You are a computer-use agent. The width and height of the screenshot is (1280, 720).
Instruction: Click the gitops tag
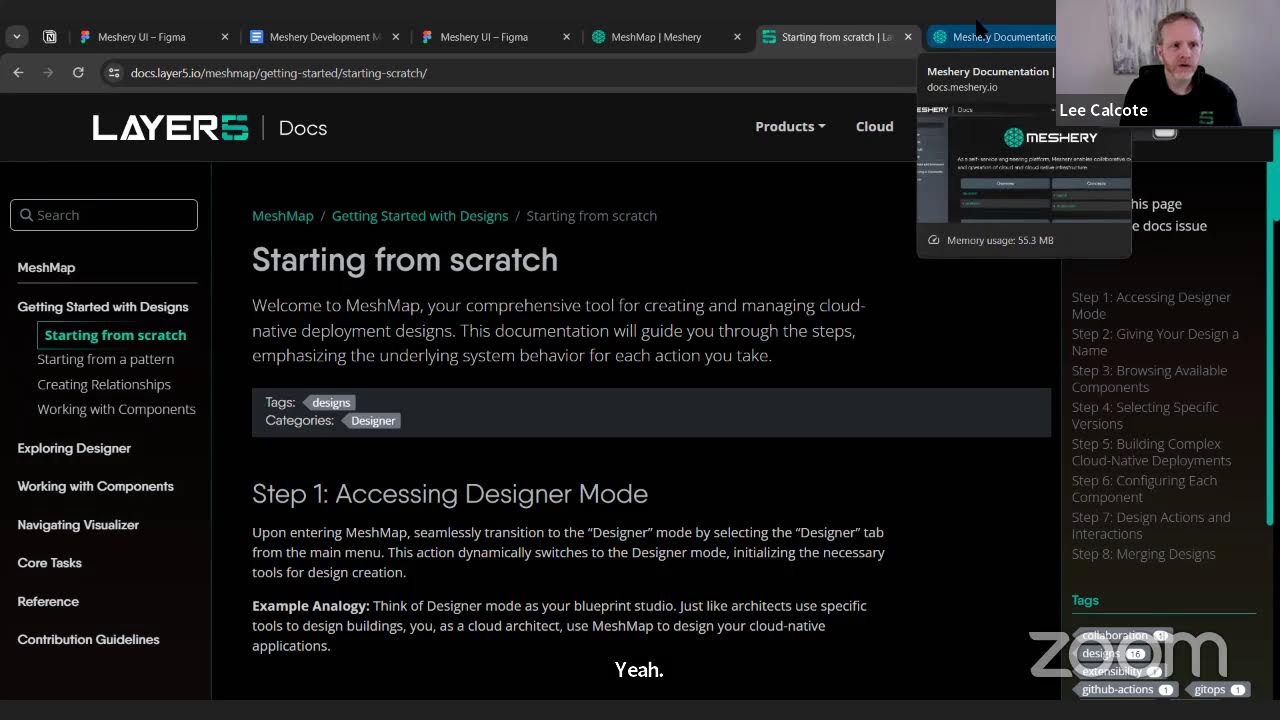(x=1219, y=689)
